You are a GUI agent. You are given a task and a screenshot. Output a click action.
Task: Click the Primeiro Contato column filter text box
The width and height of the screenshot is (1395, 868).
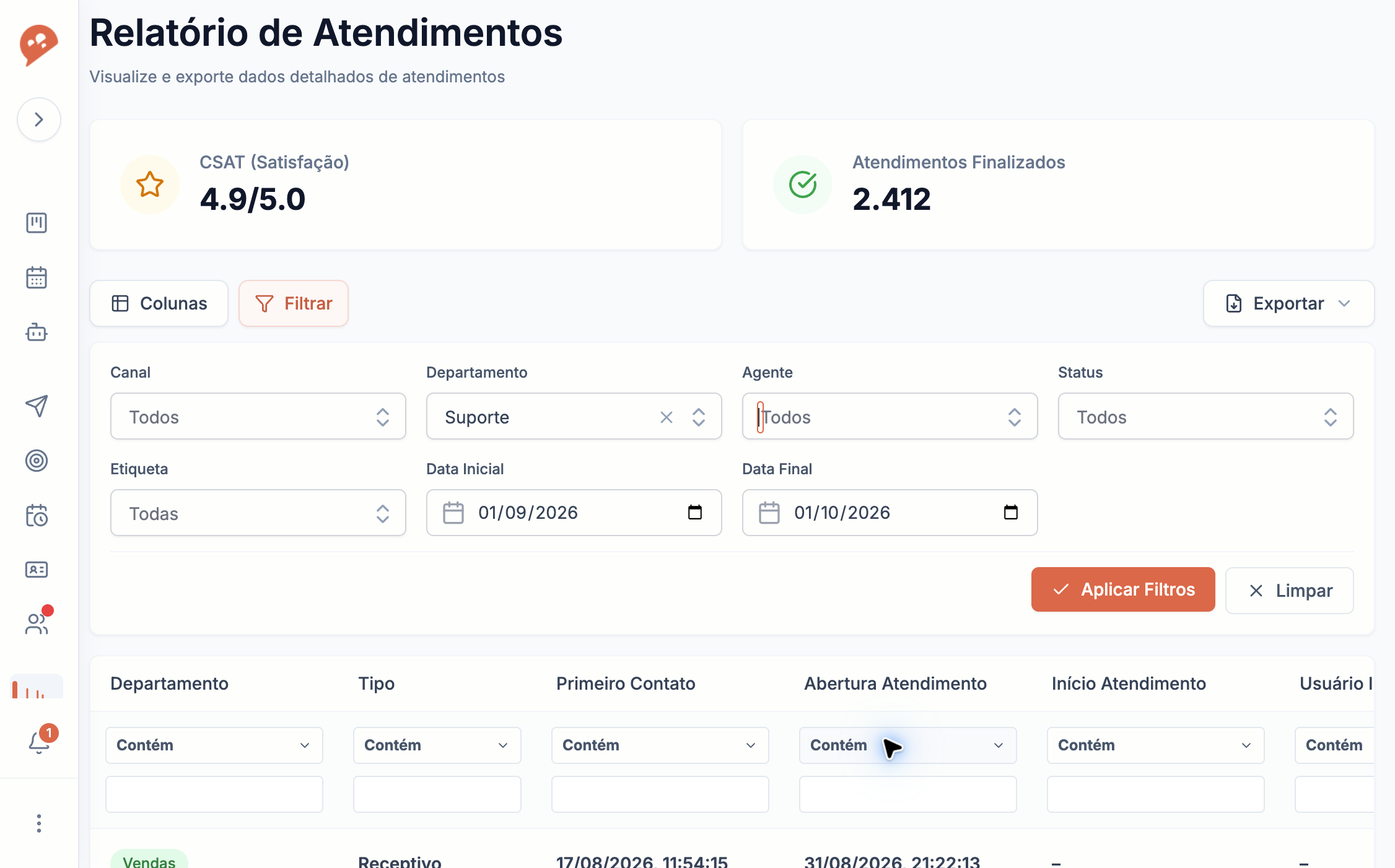click(x=660, y=794)
